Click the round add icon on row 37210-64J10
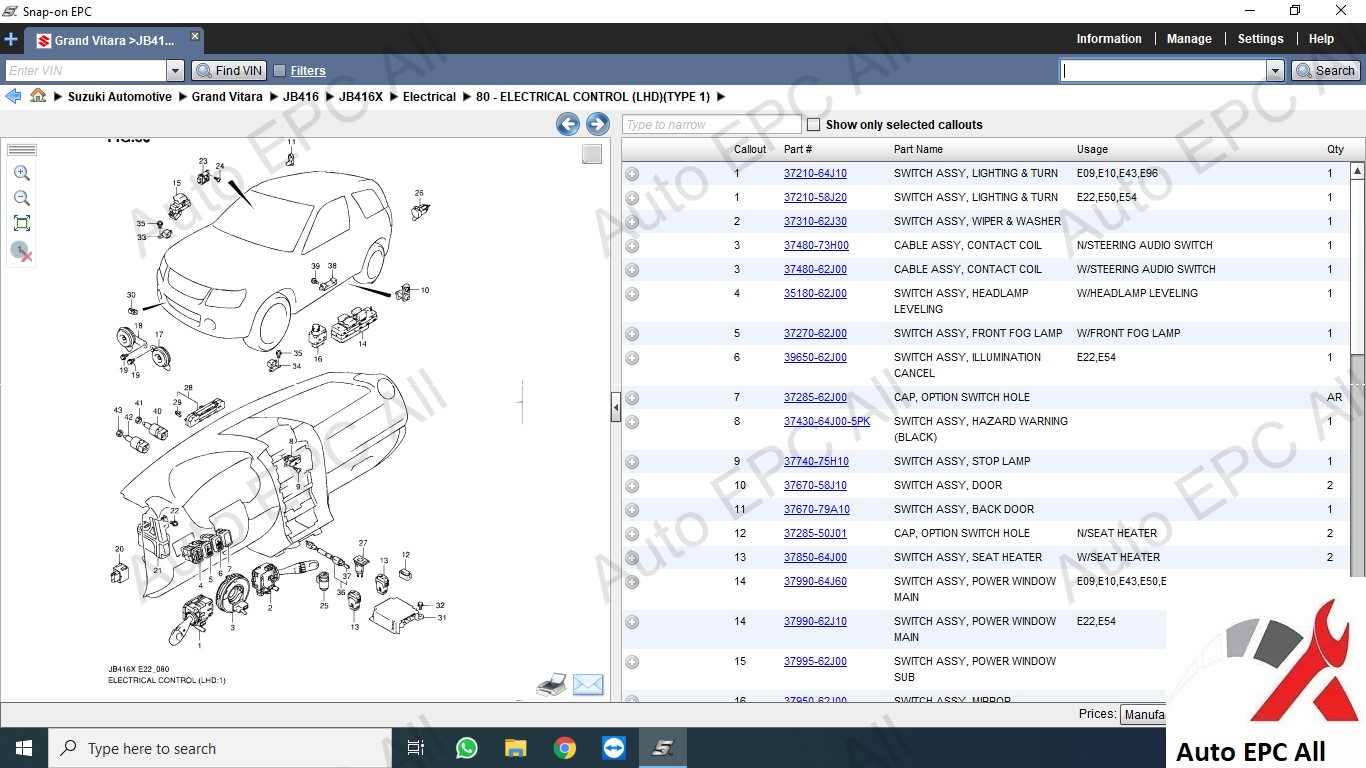The image size is (1366, 768). click(x=632, y=174)
